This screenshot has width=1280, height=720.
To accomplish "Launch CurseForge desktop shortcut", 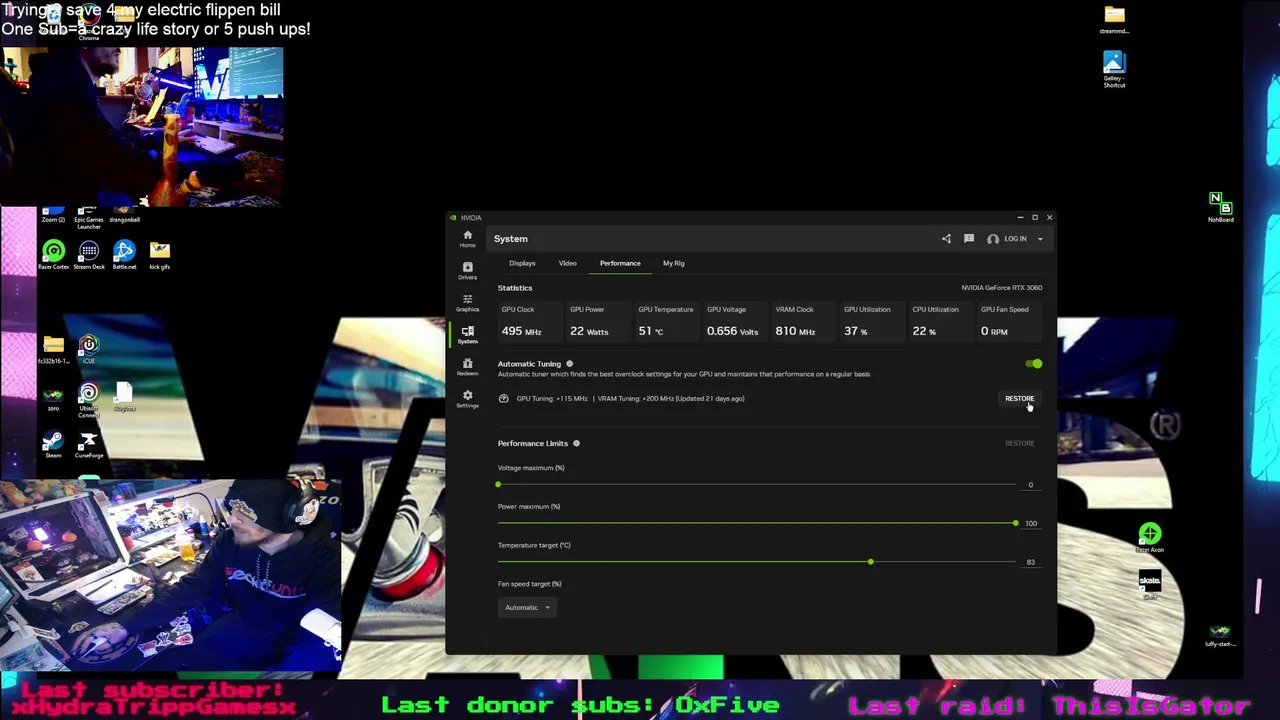I will [89, 445].
